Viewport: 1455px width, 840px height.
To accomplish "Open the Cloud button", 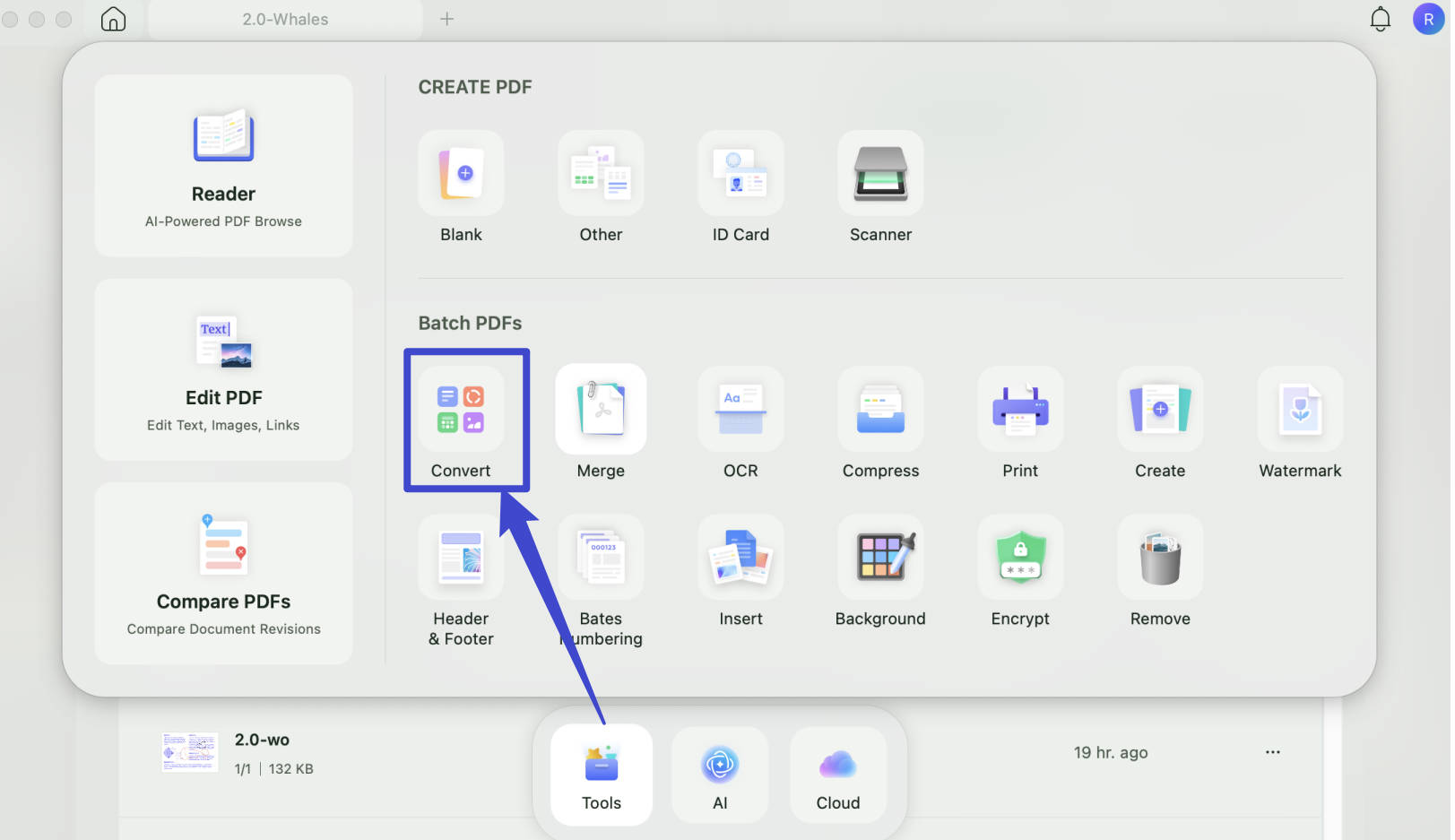I will click(x=838, y=775).
